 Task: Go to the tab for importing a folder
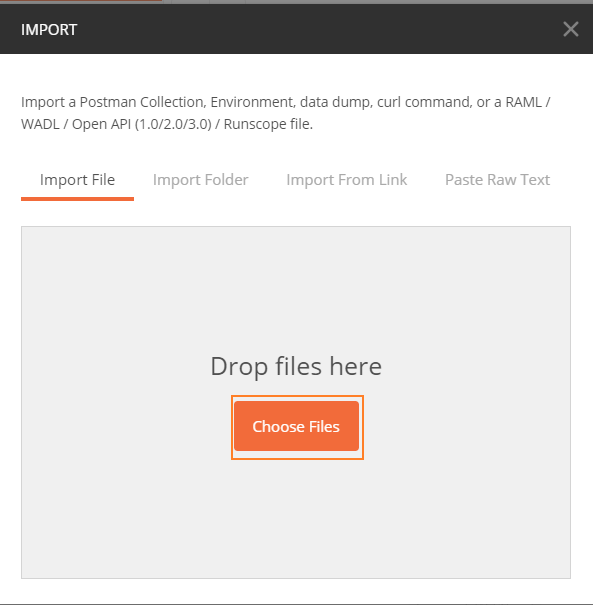coord(200,180)
